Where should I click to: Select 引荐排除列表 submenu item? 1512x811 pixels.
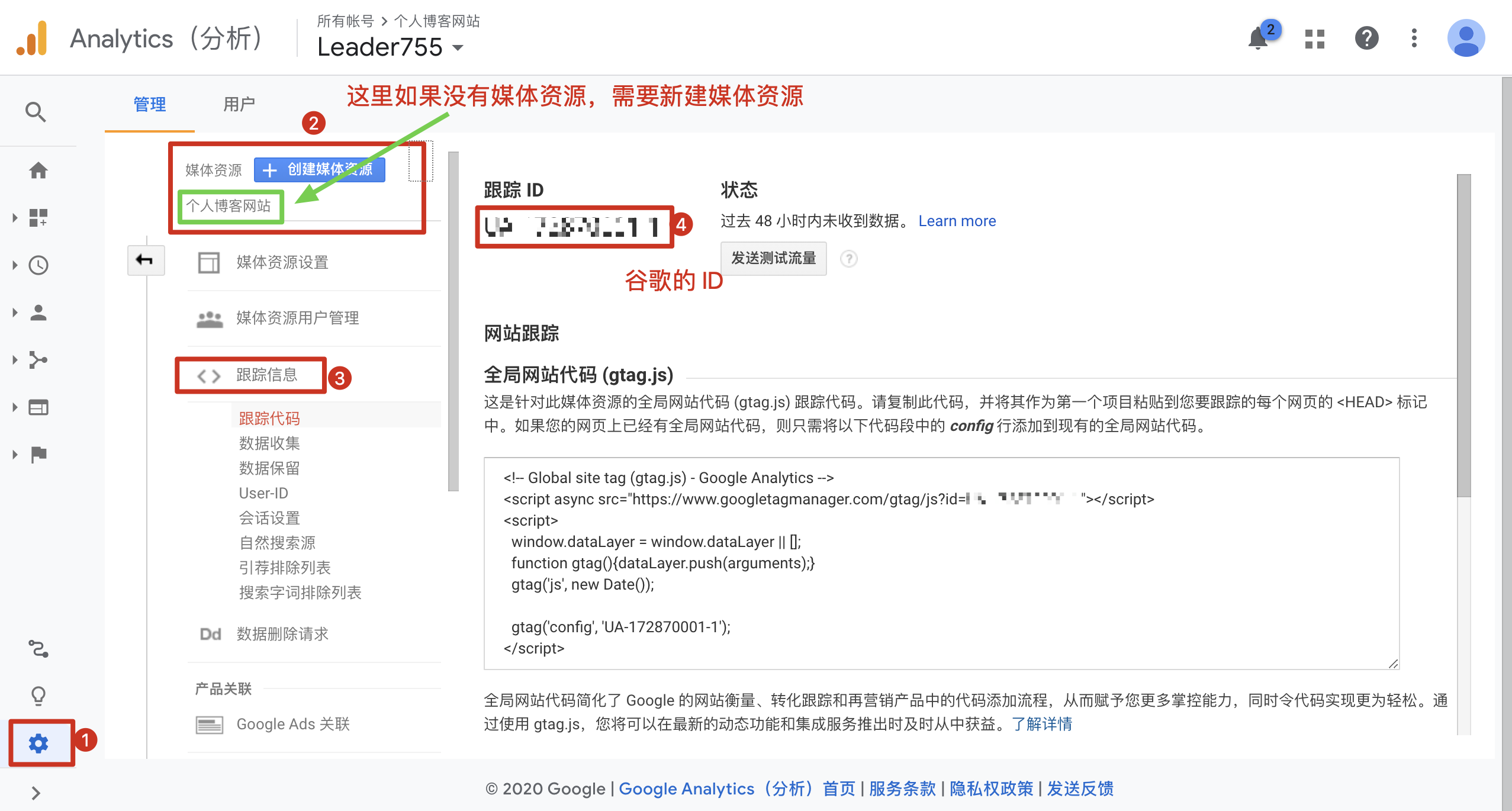285,567
